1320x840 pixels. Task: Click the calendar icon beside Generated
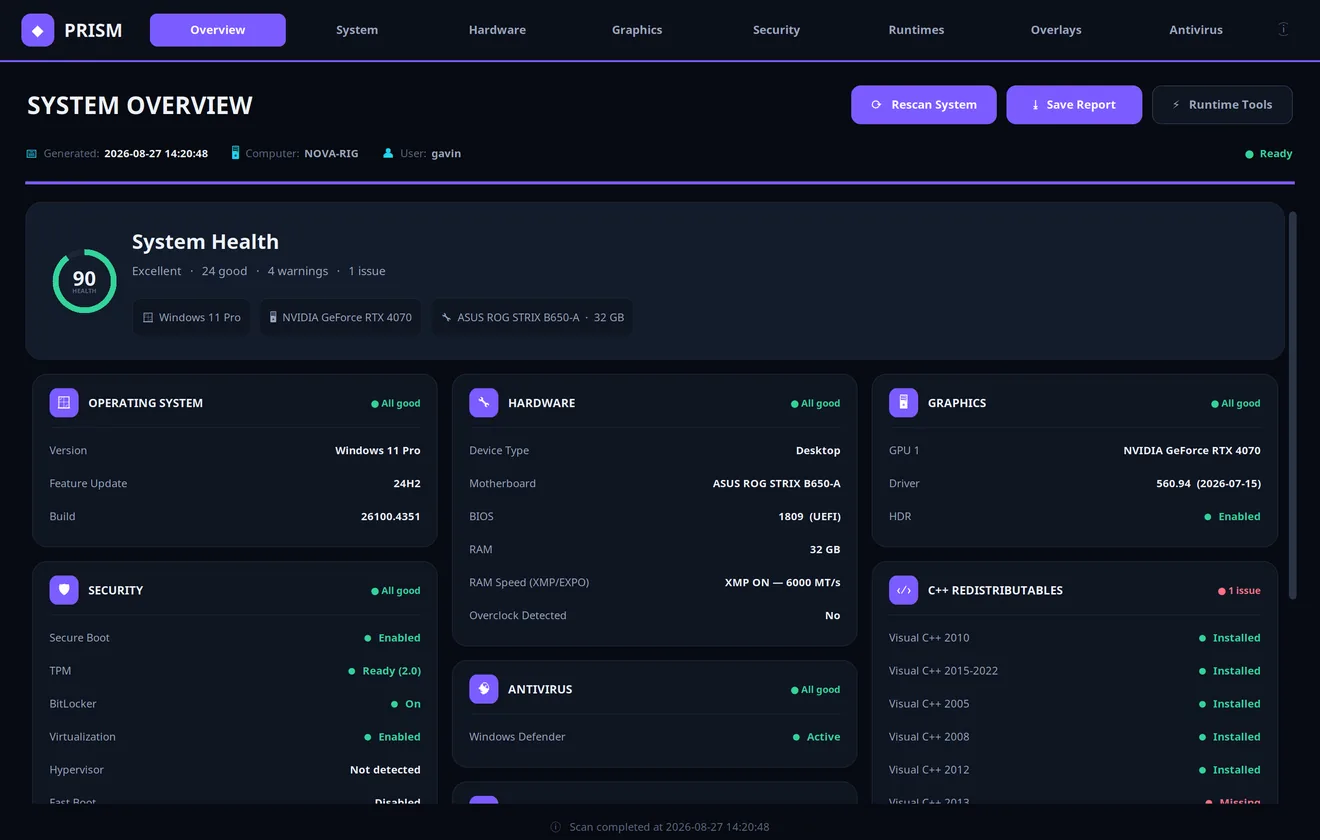[x=32, y=154]
